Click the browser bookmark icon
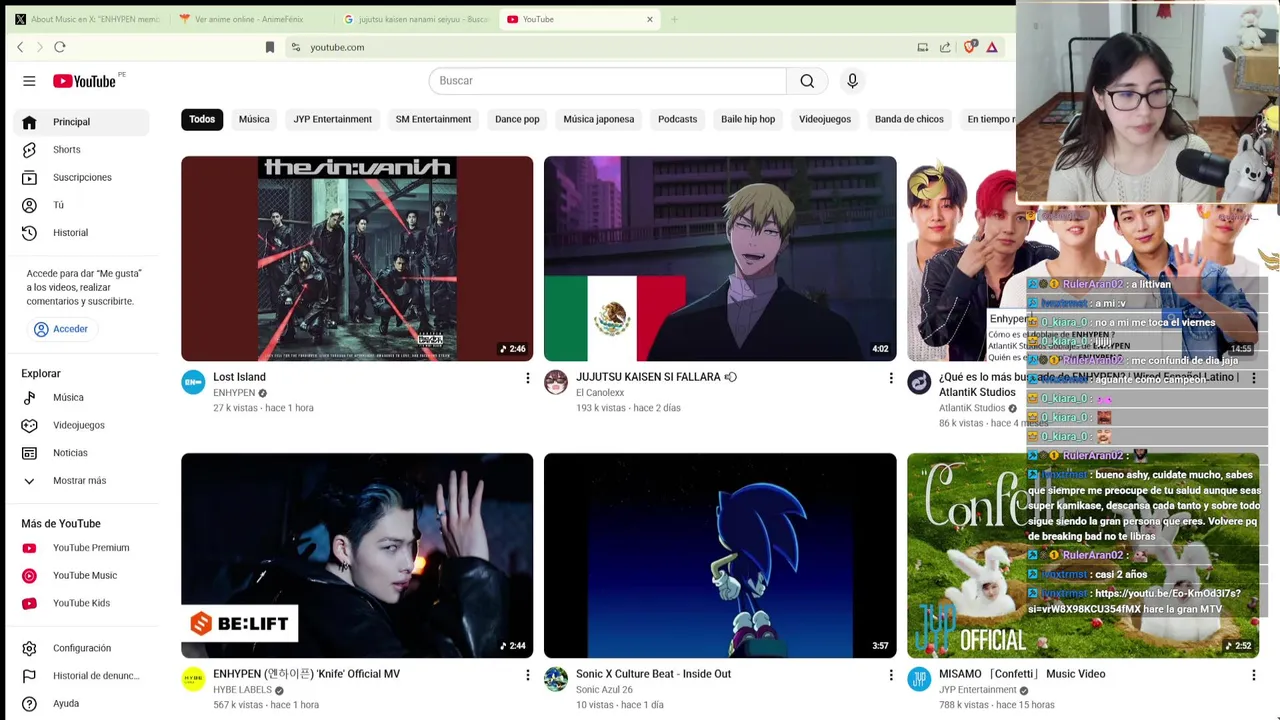 click(269, 47)
